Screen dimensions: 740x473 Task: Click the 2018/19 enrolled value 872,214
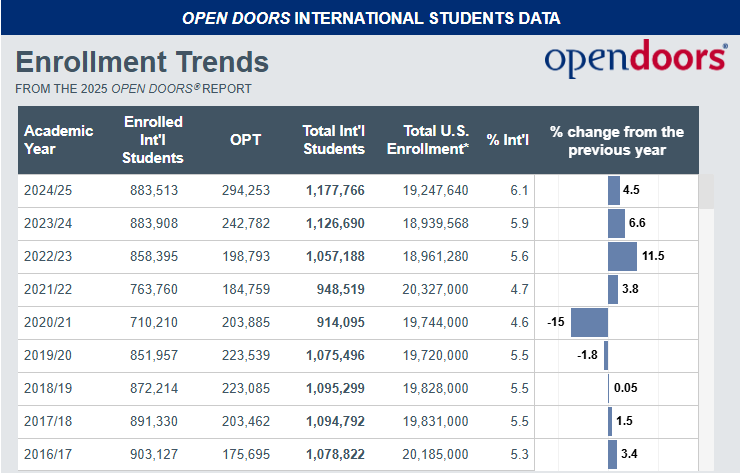154,389
